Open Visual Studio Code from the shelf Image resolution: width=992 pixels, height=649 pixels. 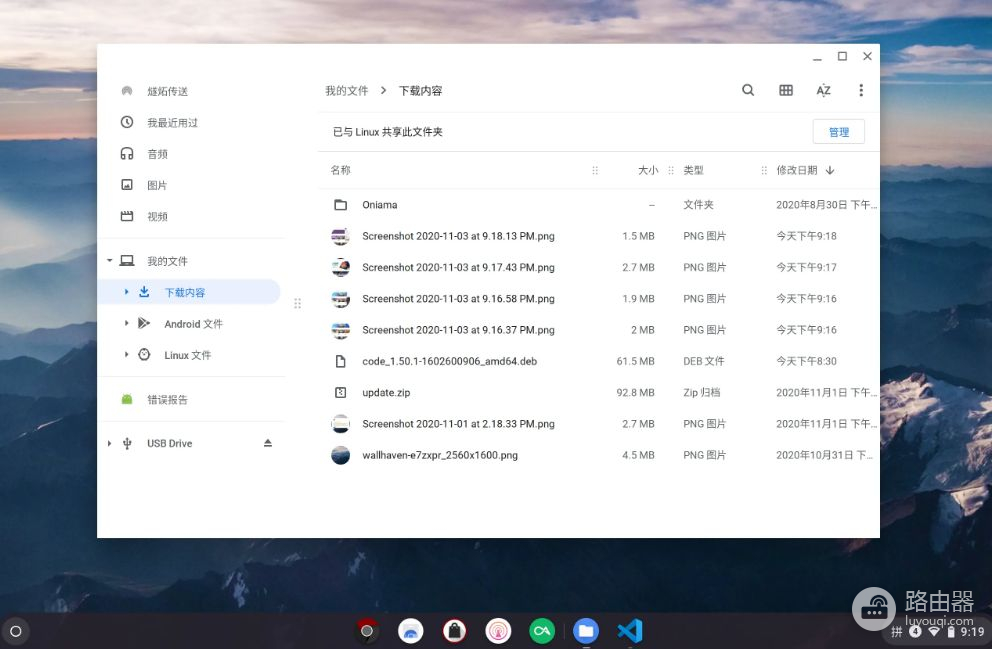click(629, 631)
